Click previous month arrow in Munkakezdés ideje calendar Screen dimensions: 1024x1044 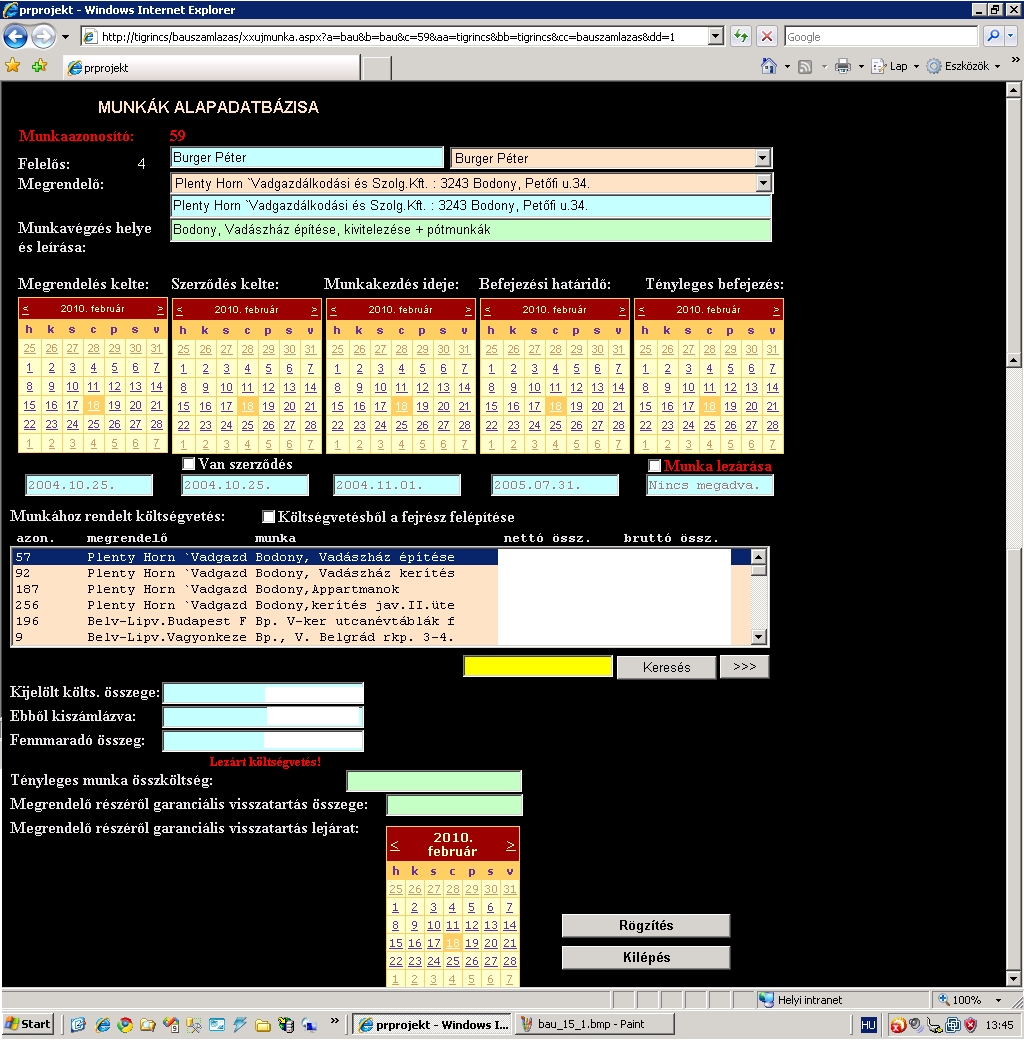[334, 310]
